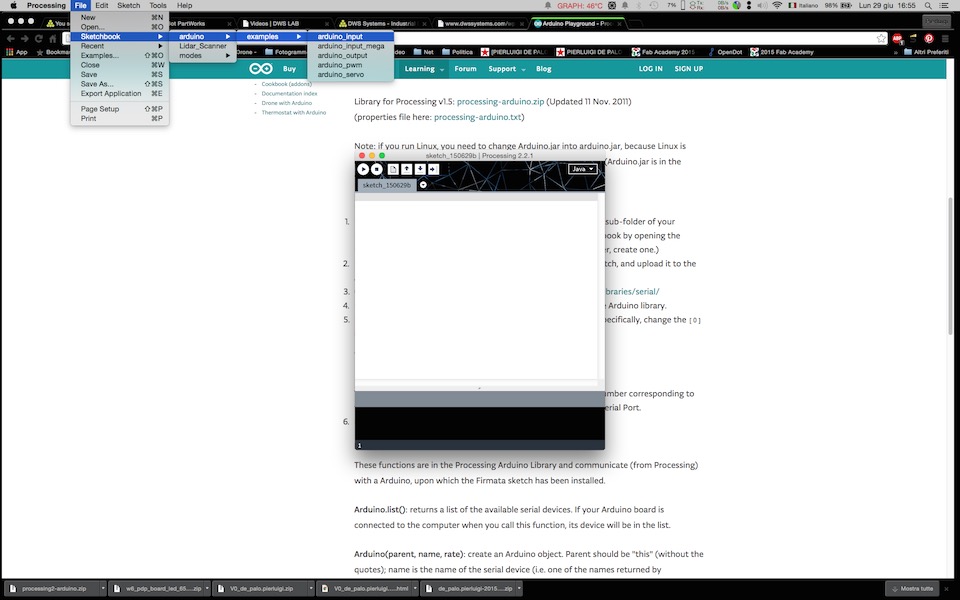Expand the Recent submenu in File menu
Viewport: 960px width, 600px height.
119,46
